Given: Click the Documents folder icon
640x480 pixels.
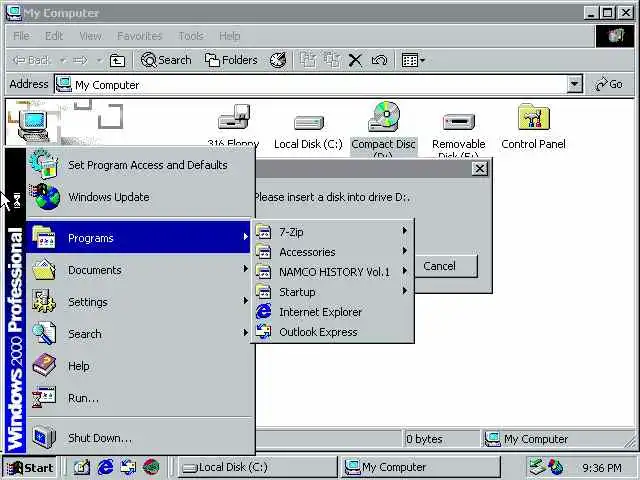Looking at the screenshot, I should tap(44, 269).
